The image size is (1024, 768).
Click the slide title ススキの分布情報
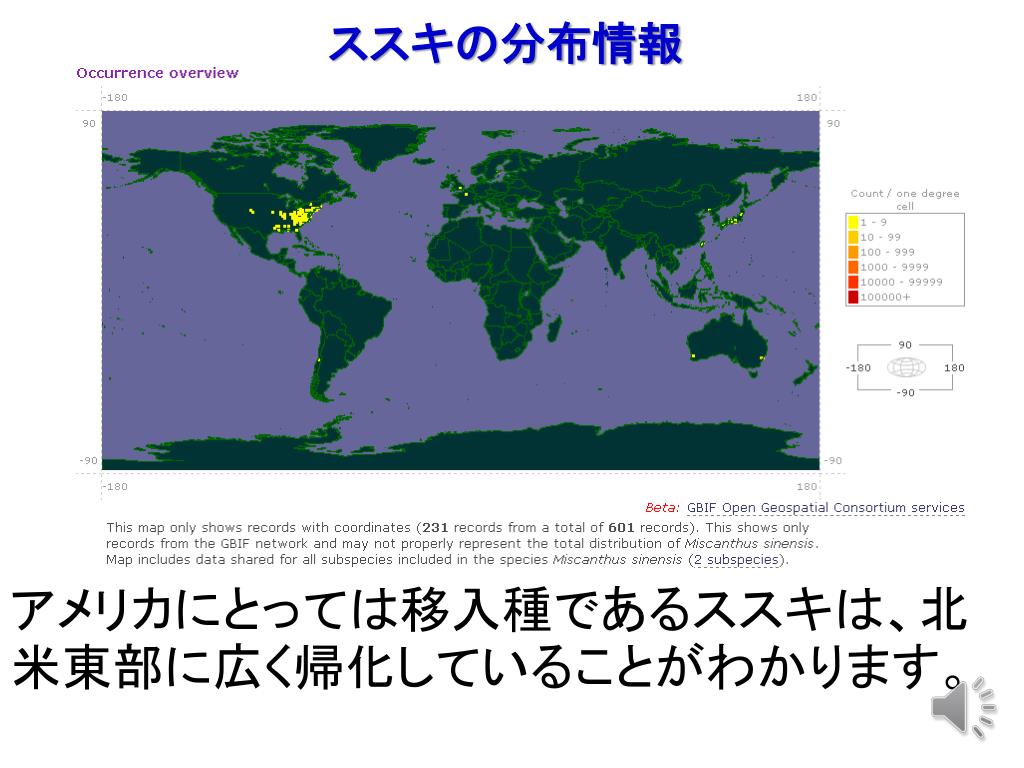click(x=505, y=43)
